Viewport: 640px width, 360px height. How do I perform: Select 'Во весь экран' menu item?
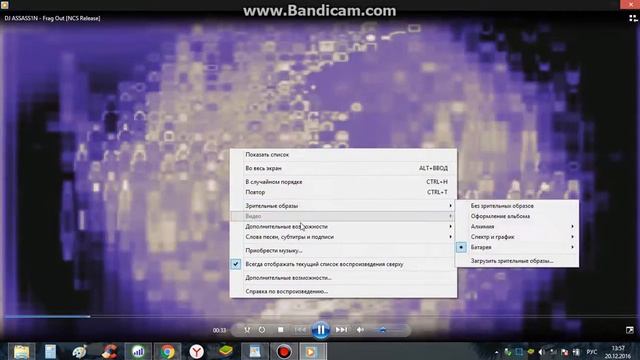pos(343,168)
